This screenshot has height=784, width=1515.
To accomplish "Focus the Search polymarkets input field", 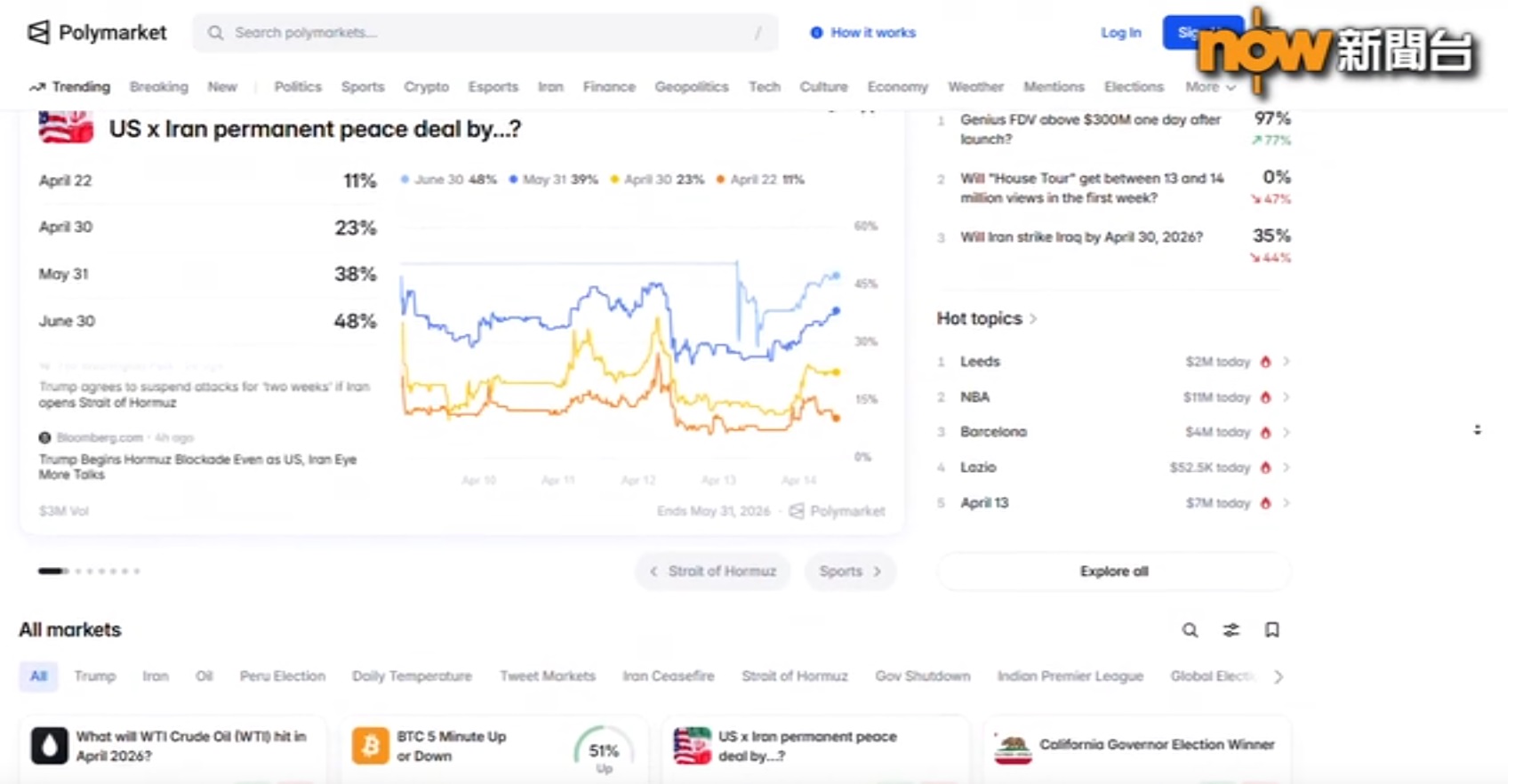I will coord(485,33).
